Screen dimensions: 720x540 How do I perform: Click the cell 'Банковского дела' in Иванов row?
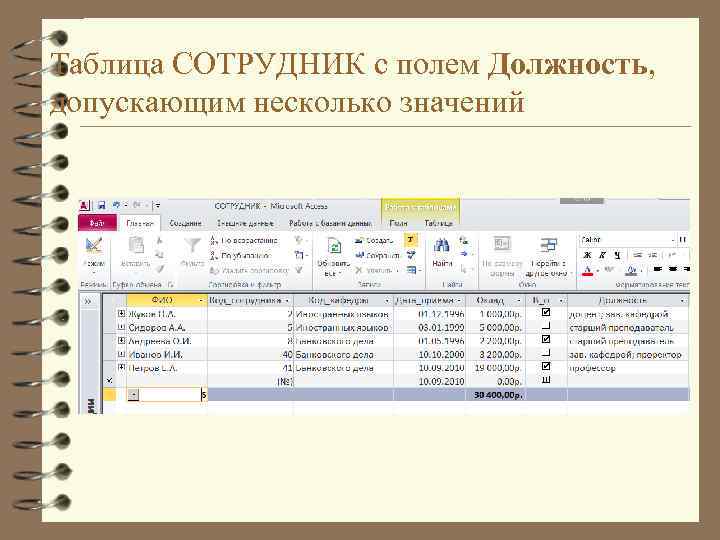coord(343,354)
